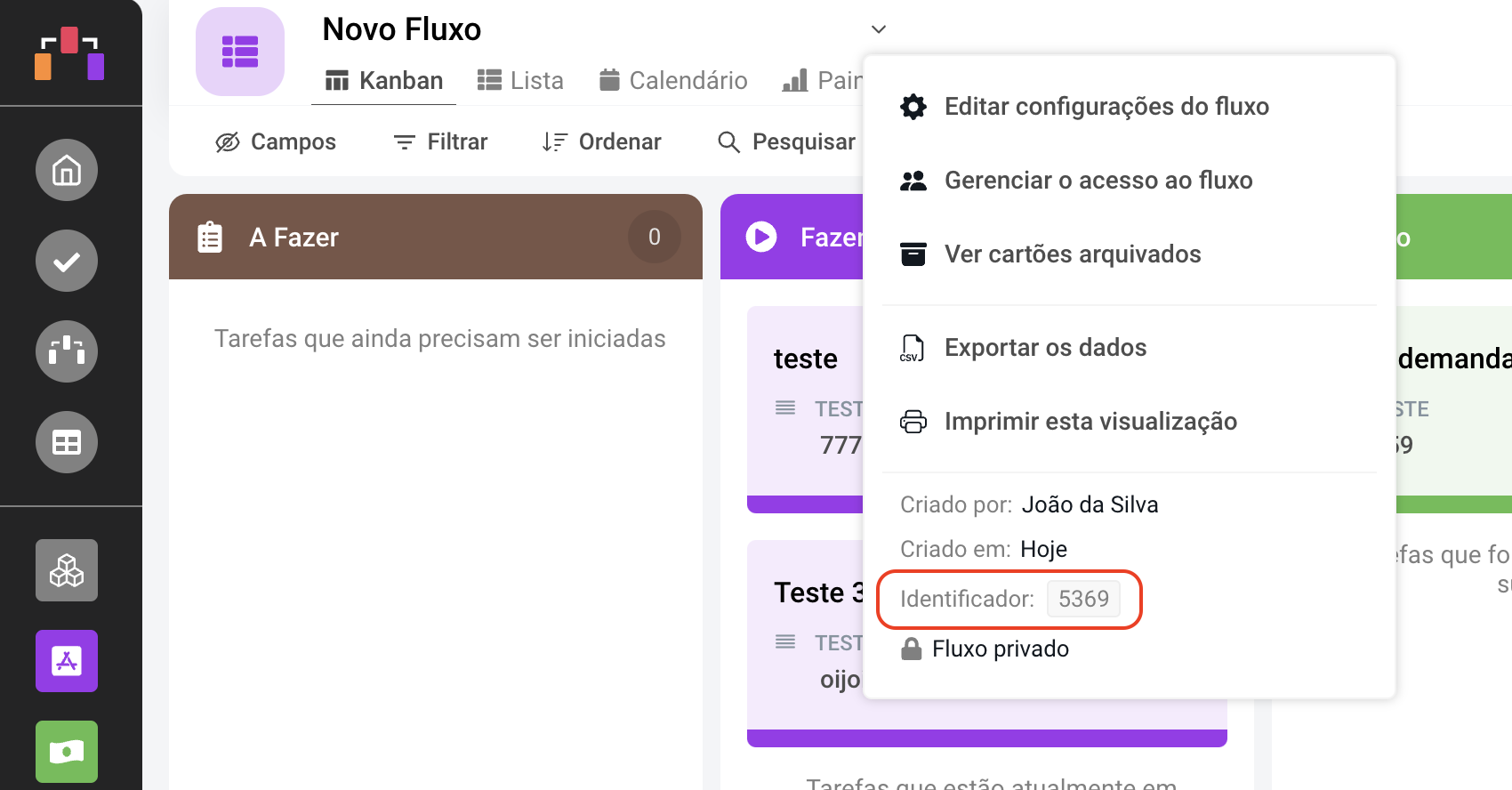Open the table grid sidebar icon
Viewport: 1512px width, 790px height.
[x=67, y=442]
